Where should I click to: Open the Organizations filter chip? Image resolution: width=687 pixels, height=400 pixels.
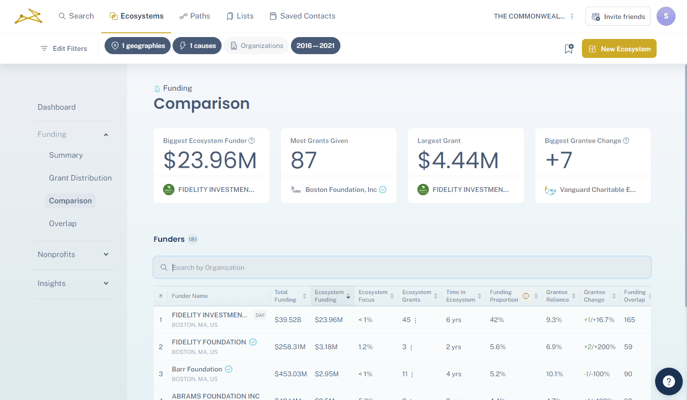[x=256, y=46]
